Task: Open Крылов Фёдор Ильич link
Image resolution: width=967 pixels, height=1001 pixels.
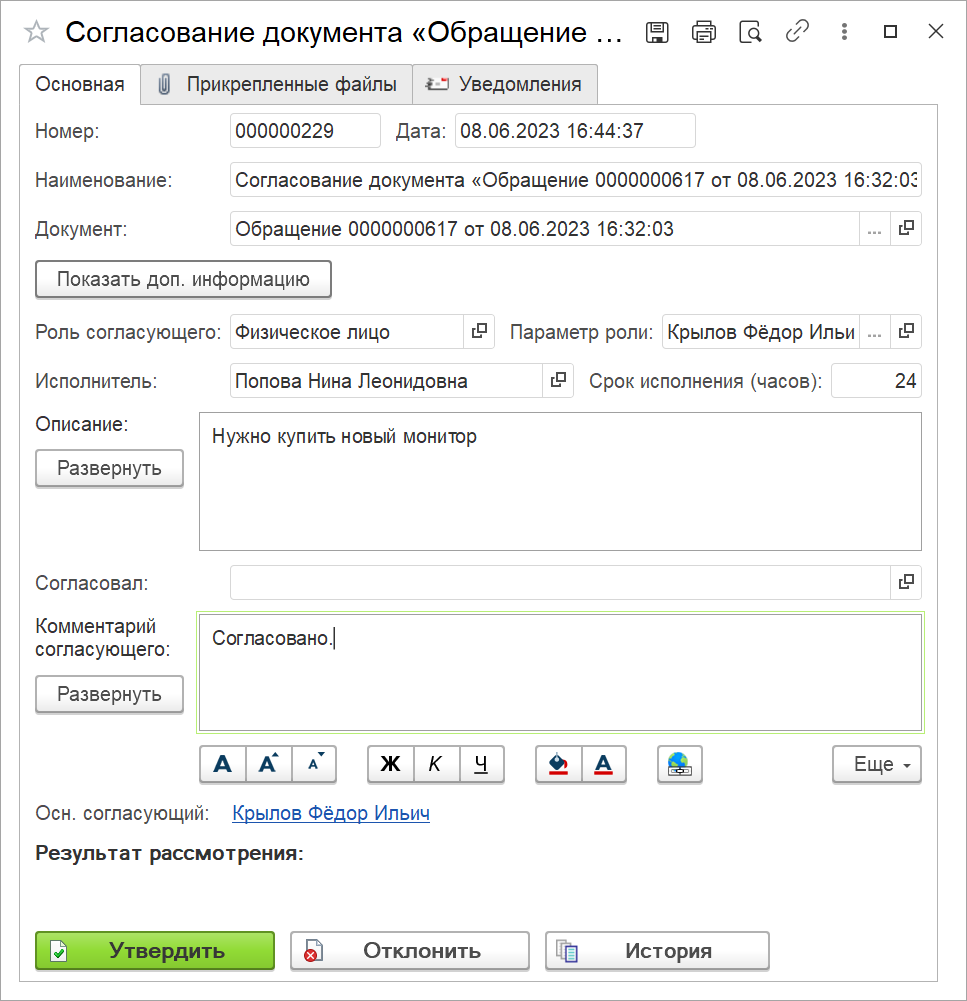Action: 331,813
